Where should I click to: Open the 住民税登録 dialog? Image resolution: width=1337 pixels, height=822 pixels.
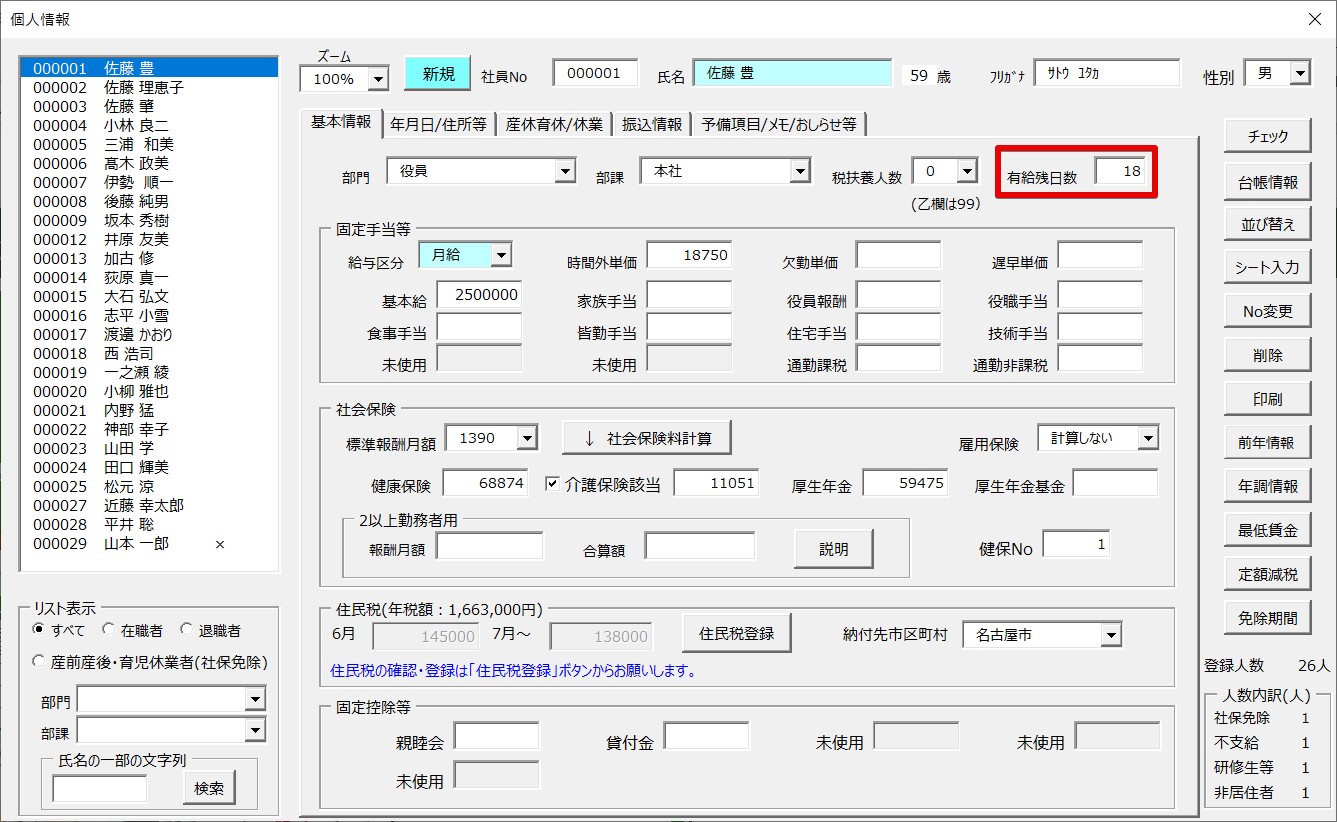tap(736, 633)
